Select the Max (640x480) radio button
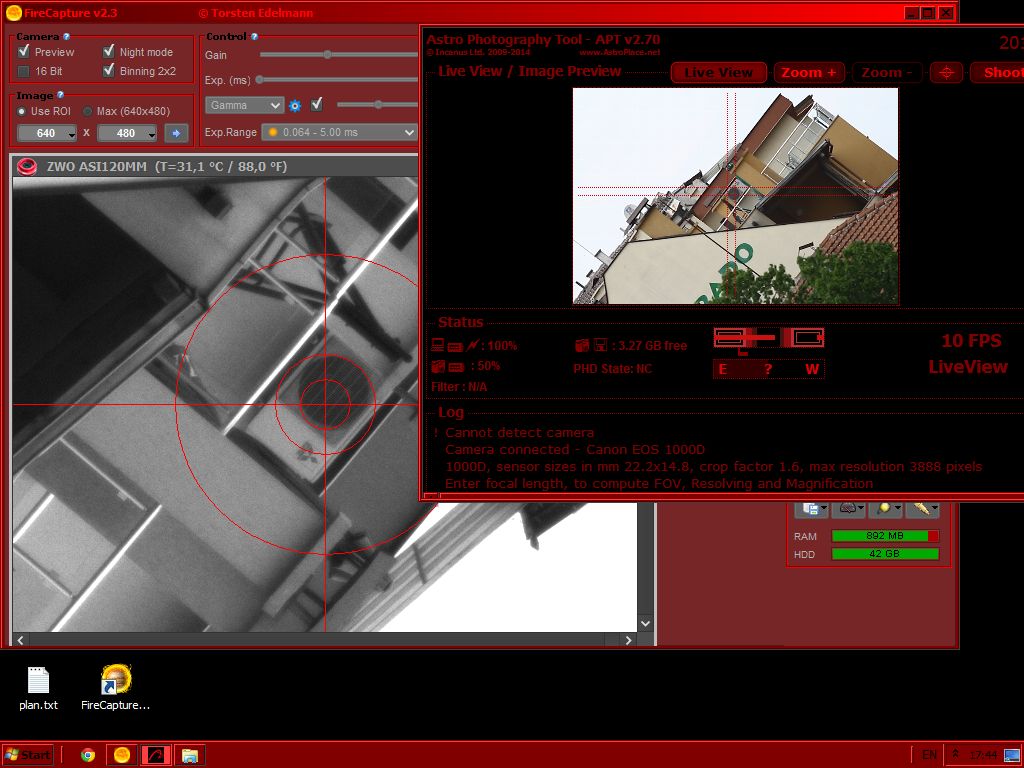 (x=88, y=111)
